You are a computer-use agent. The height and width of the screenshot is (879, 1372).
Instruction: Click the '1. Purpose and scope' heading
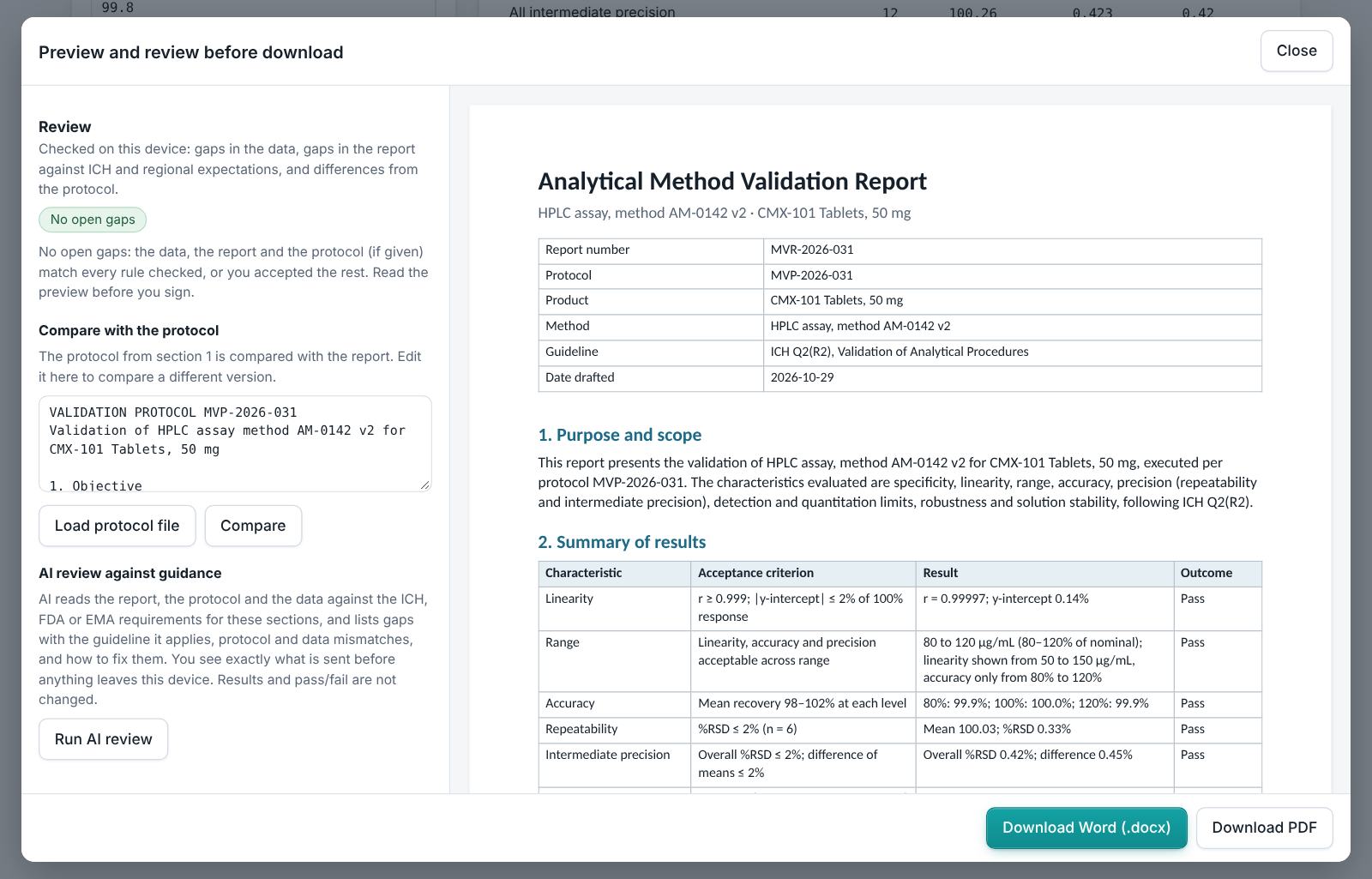(x=620, y=435)
